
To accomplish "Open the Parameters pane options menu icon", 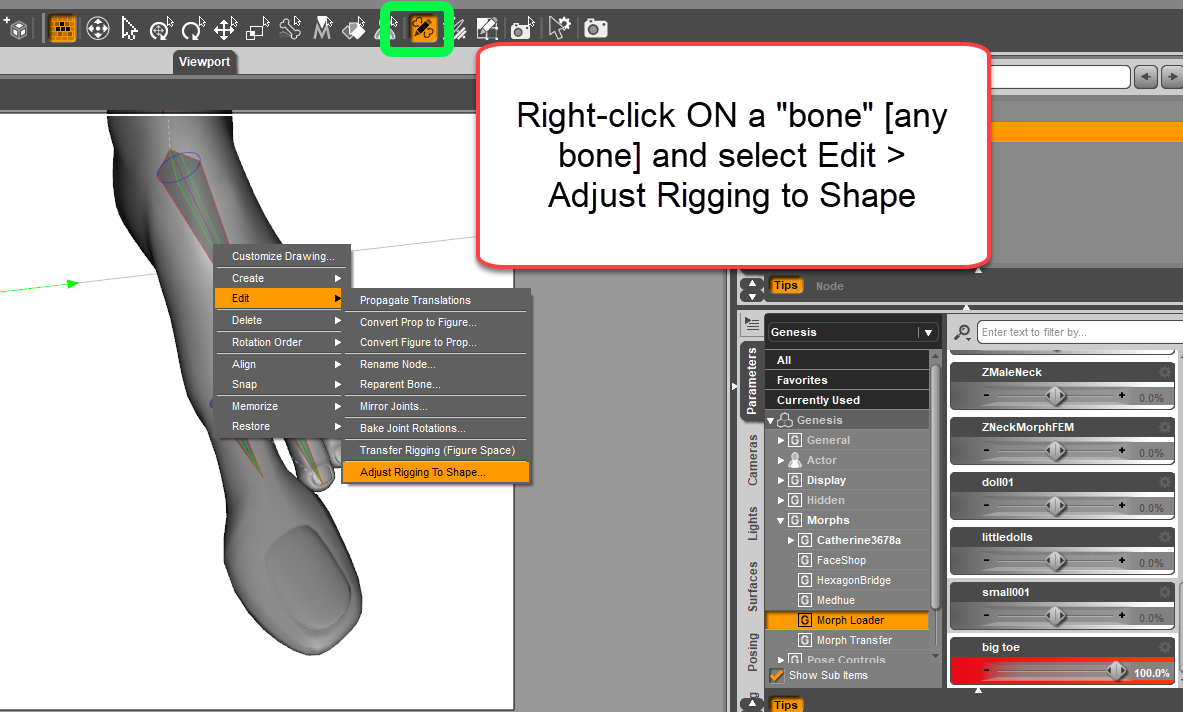I will tap(751, 324).
